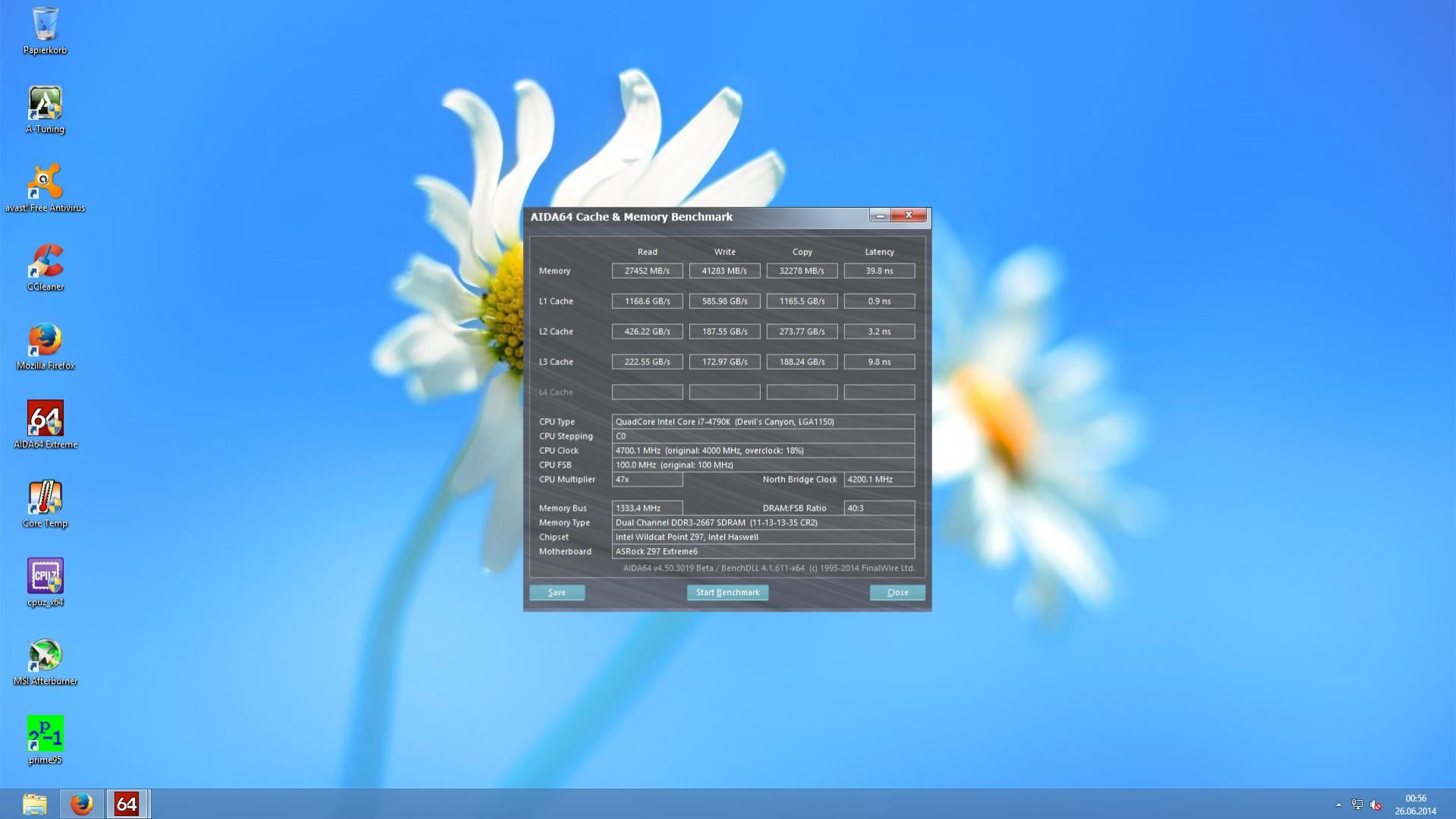Select L2 Cache Copy 273.77 GB/s cell

[802, 332]
